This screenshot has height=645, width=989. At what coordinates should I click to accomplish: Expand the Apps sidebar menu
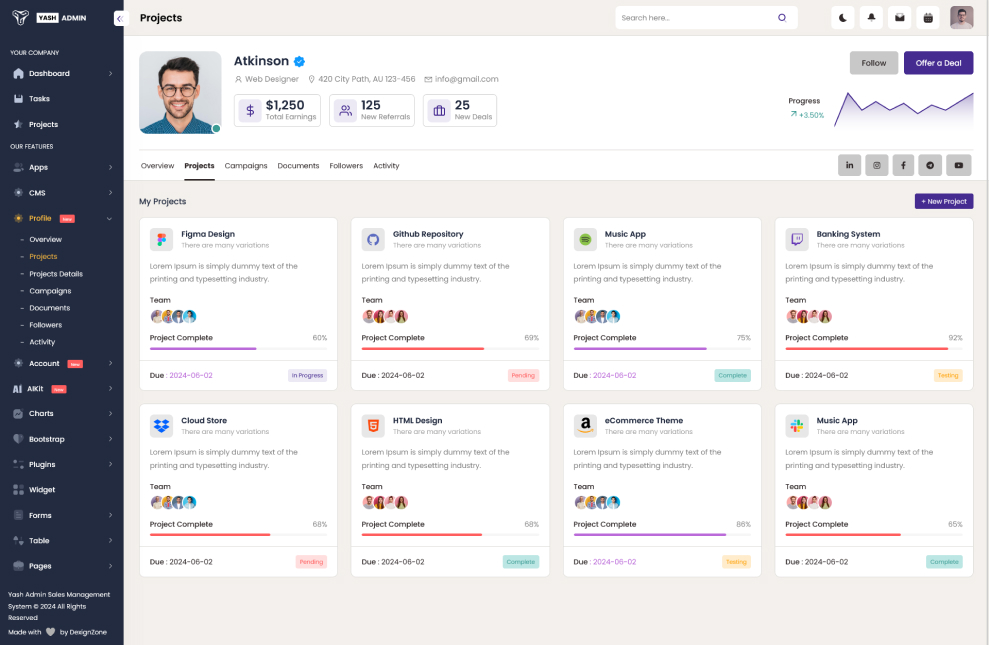click(62, 168)
